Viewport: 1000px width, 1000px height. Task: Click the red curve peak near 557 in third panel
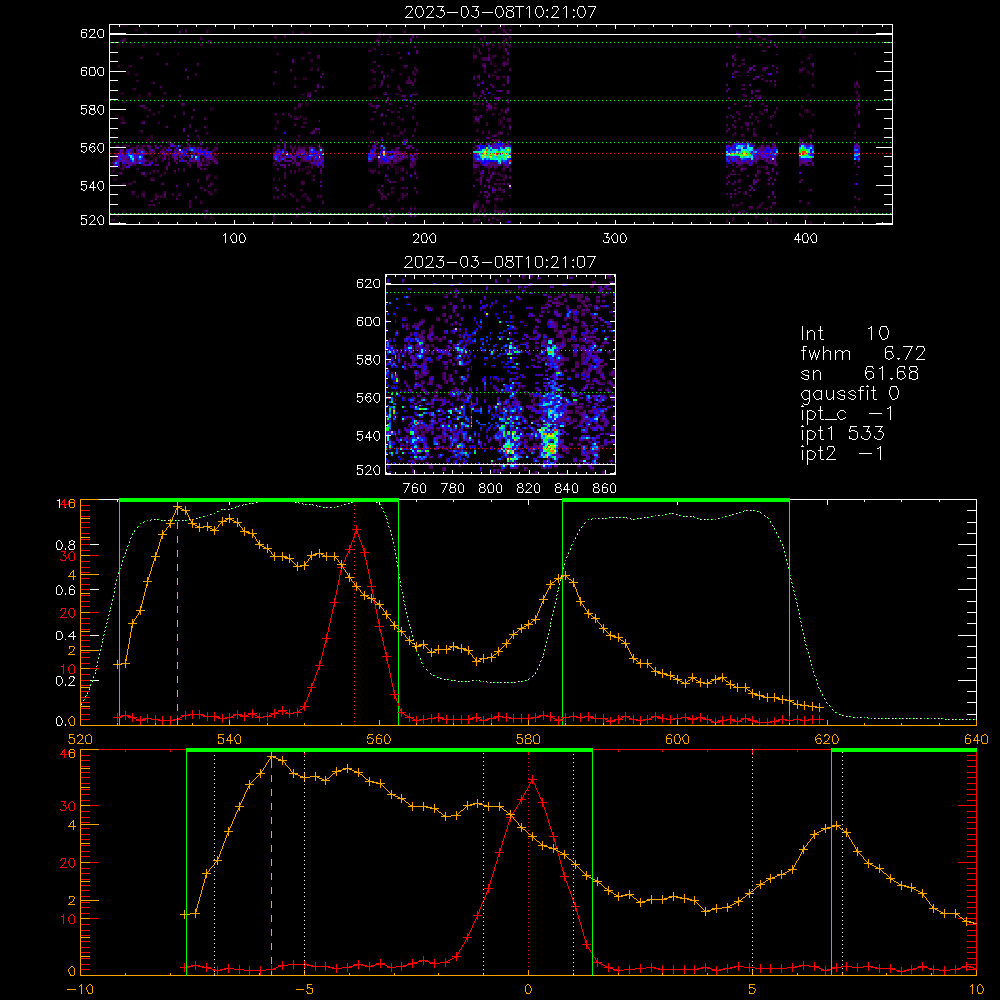coord(356,529)
